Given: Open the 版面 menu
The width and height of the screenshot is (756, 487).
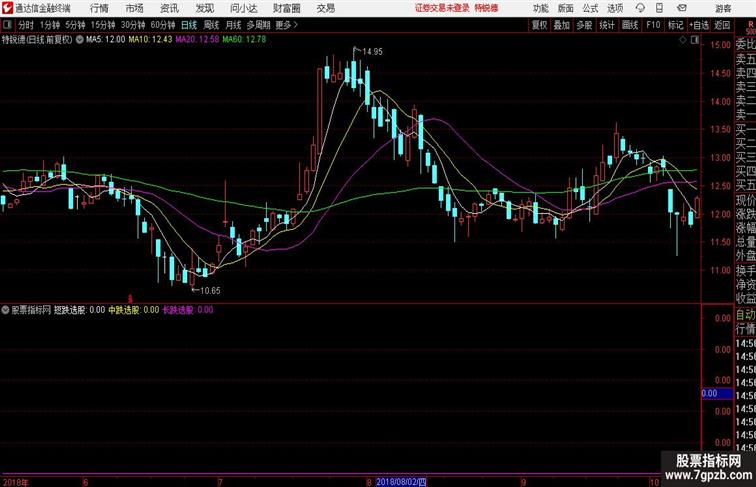Looking at the screenshot, I should click(x=566, y=8).
